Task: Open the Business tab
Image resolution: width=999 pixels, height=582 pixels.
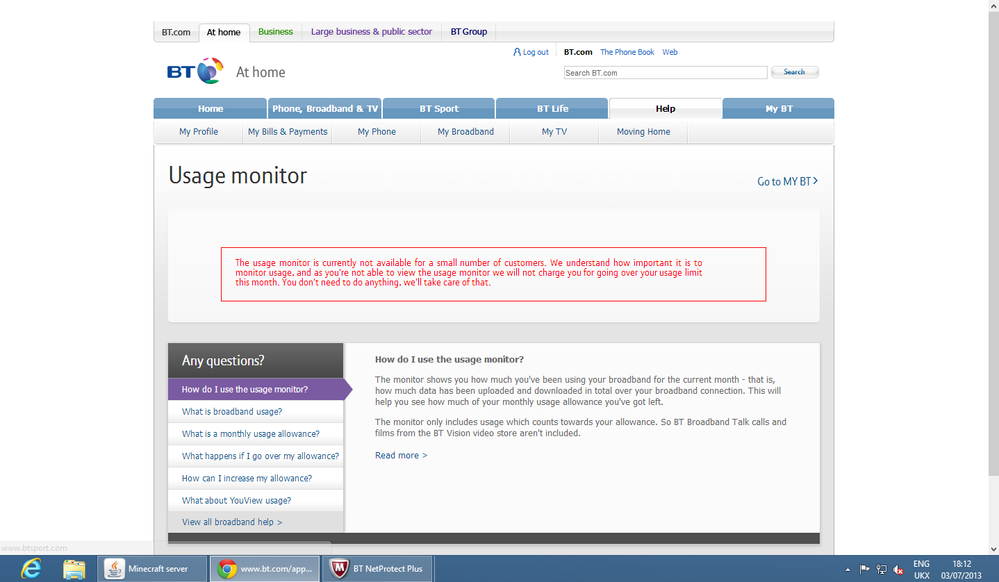Action: 275,31
